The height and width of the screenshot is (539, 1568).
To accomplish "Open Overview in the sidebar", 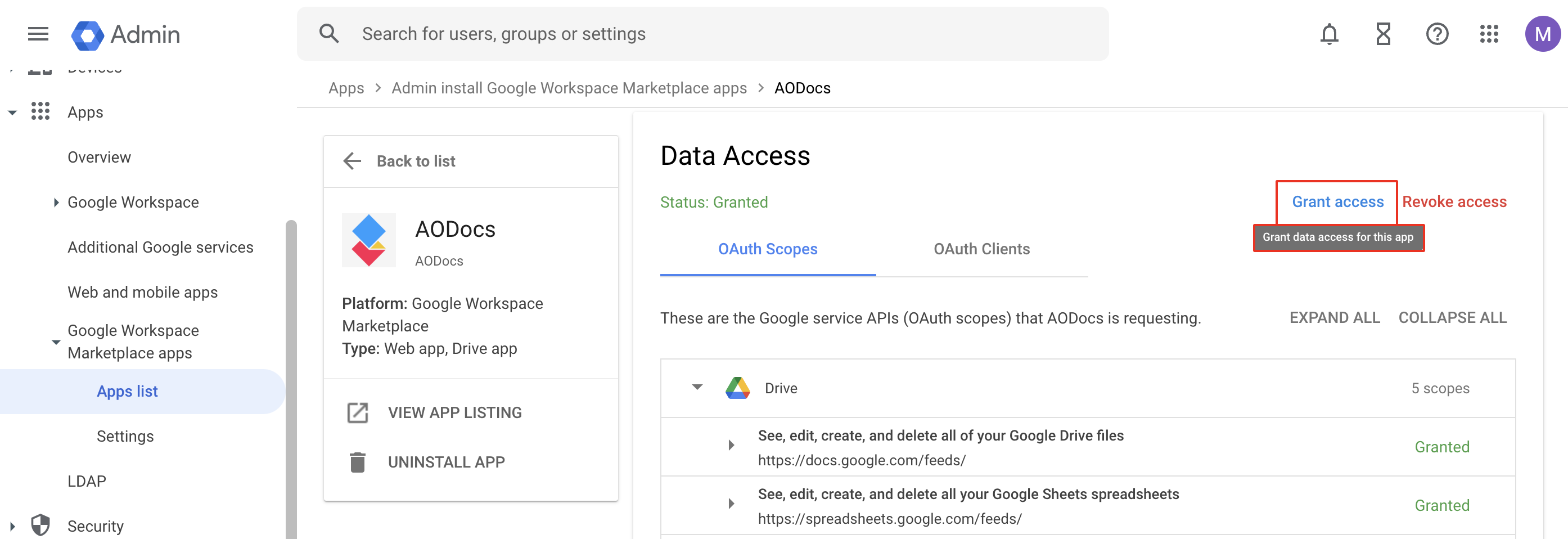I will [99, 157].
